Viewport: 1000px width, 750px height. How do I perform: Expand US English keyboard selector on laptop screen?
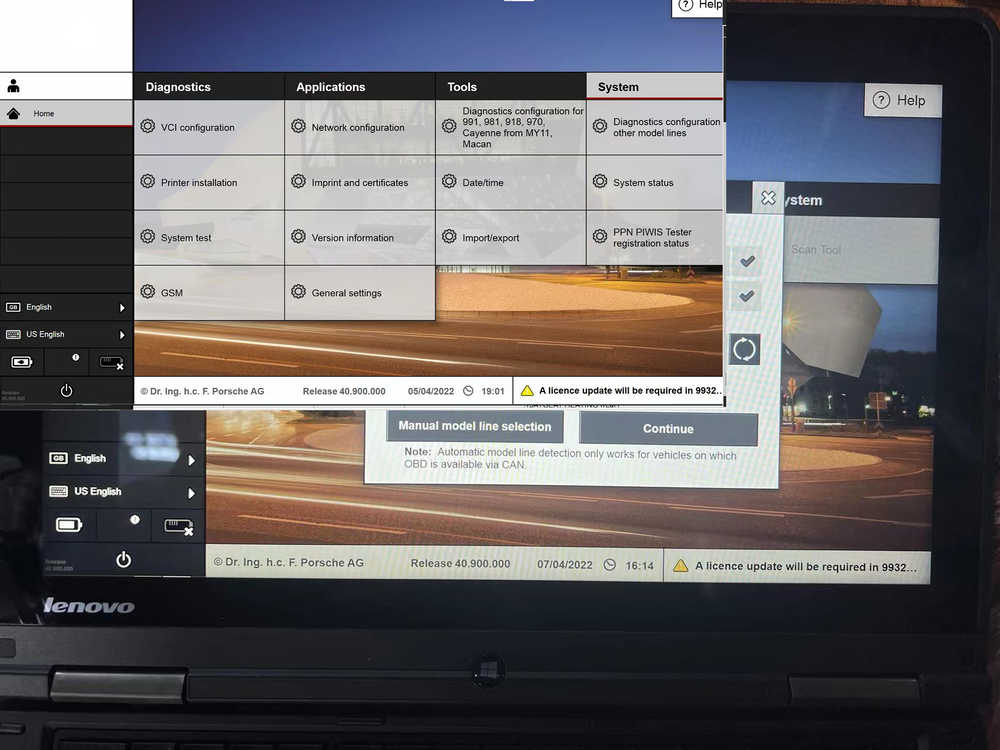124,492
